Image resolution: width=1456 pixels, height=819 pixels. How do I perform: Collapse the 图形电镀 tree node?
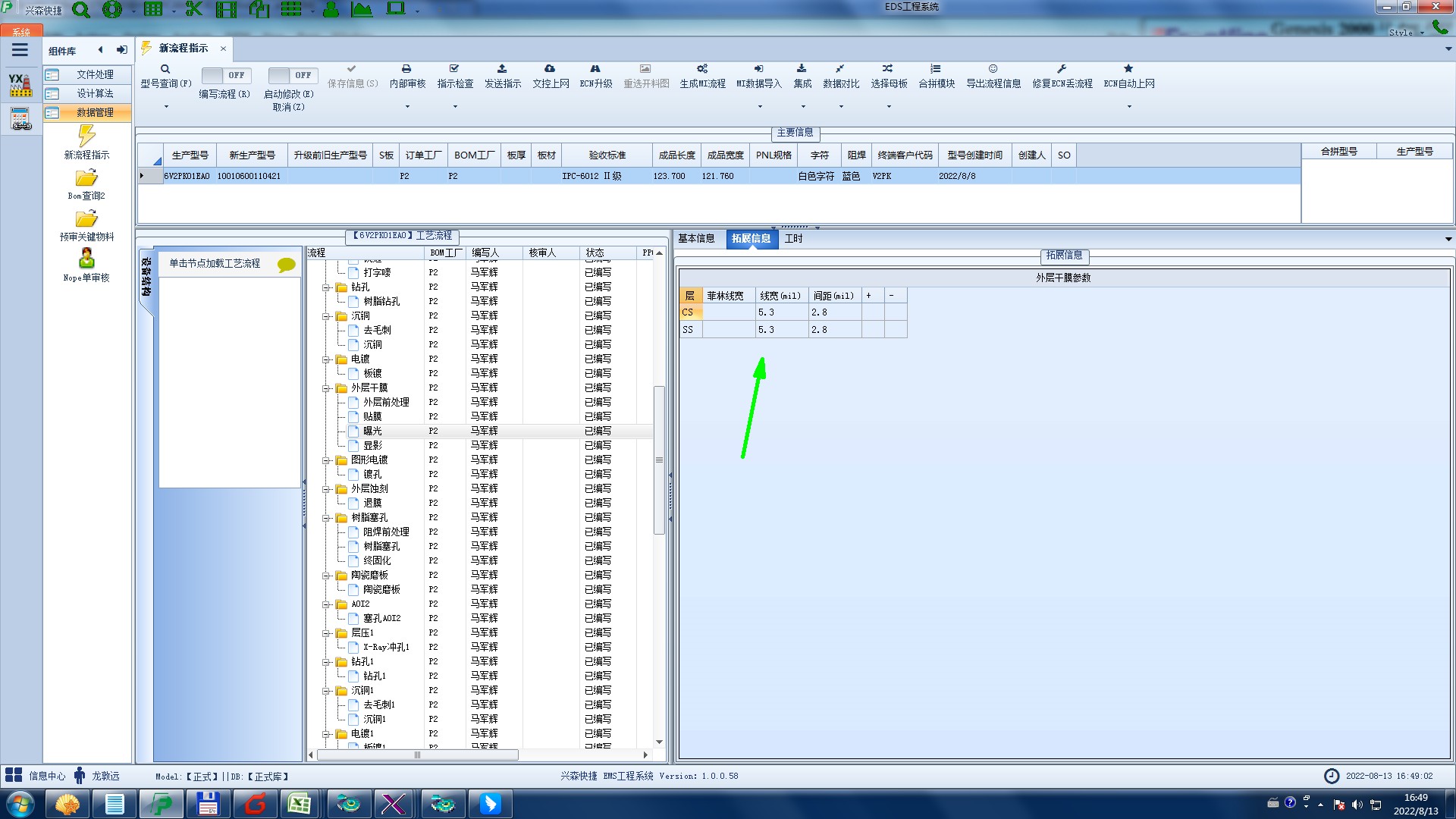click(x=326, y=460)
